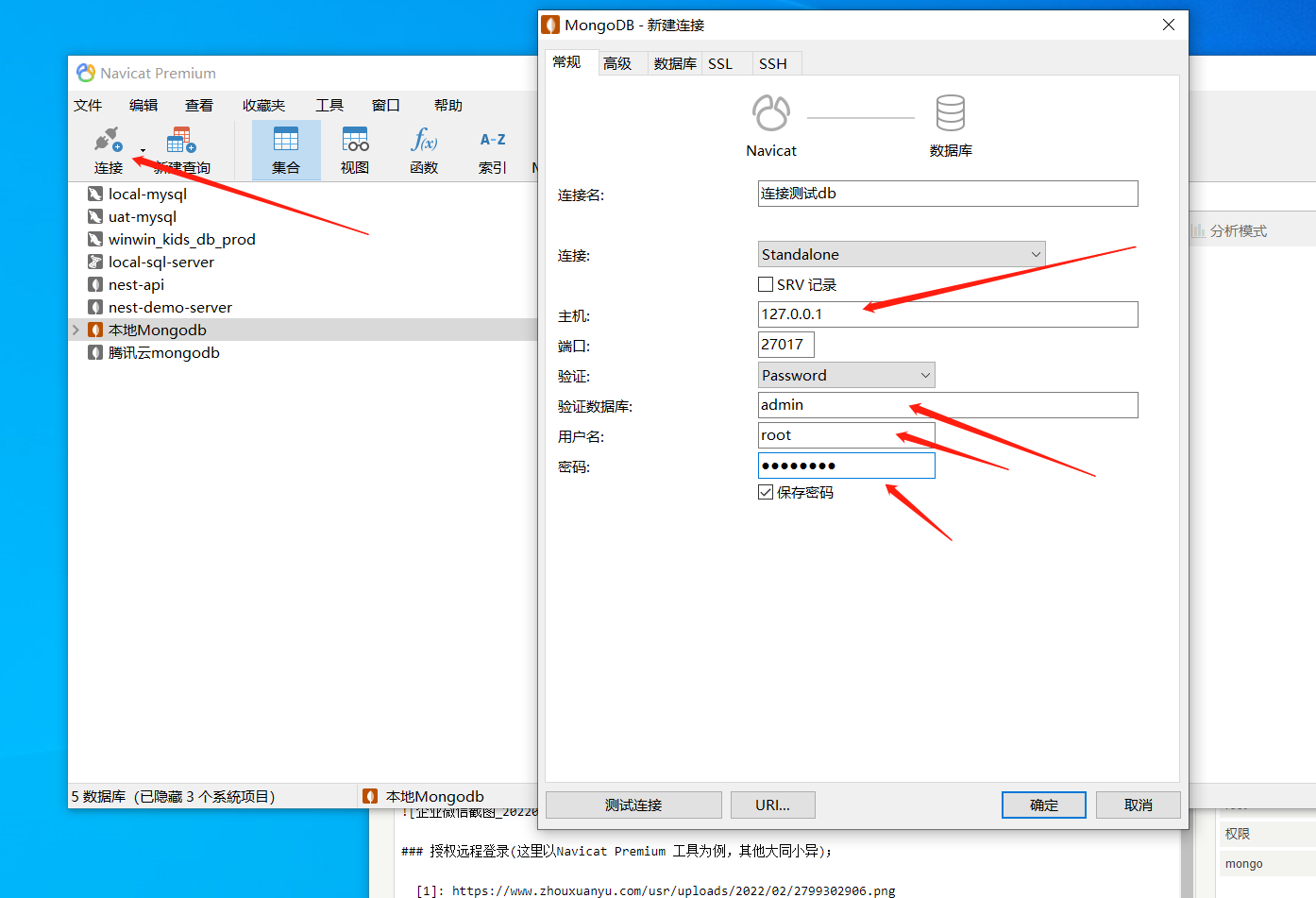The height and width of the screenshot is (898, 1316).
Task: Open the View (视图) toolbar icon
Action: tap(355, 140)
